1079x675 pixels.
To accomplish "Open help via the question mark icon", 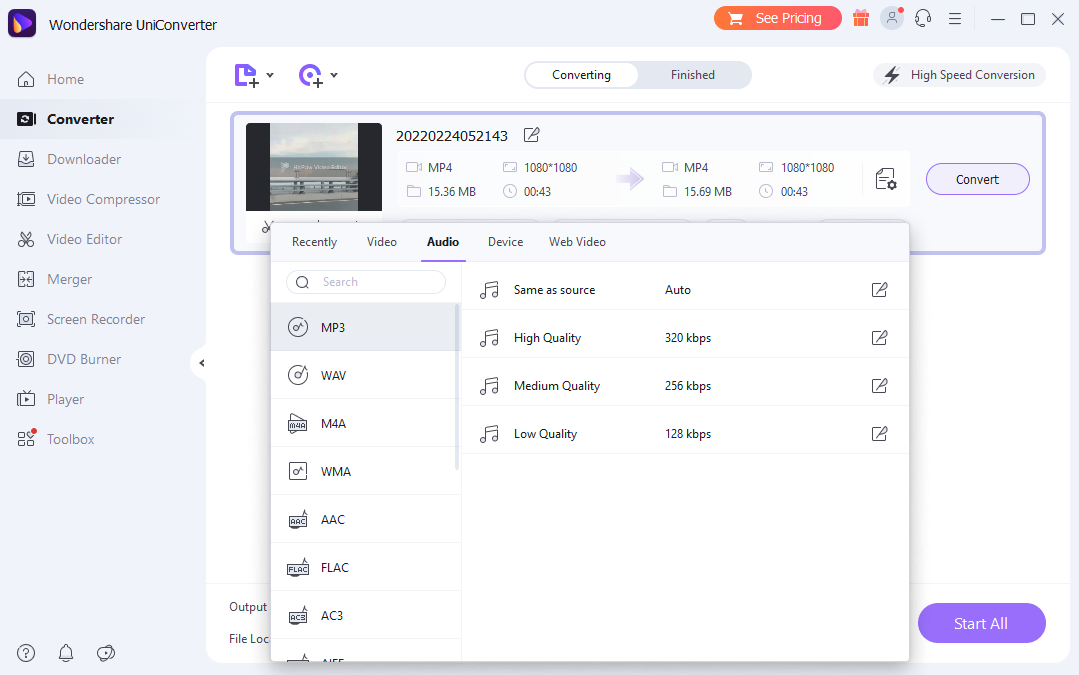I will tap(26, 653).
